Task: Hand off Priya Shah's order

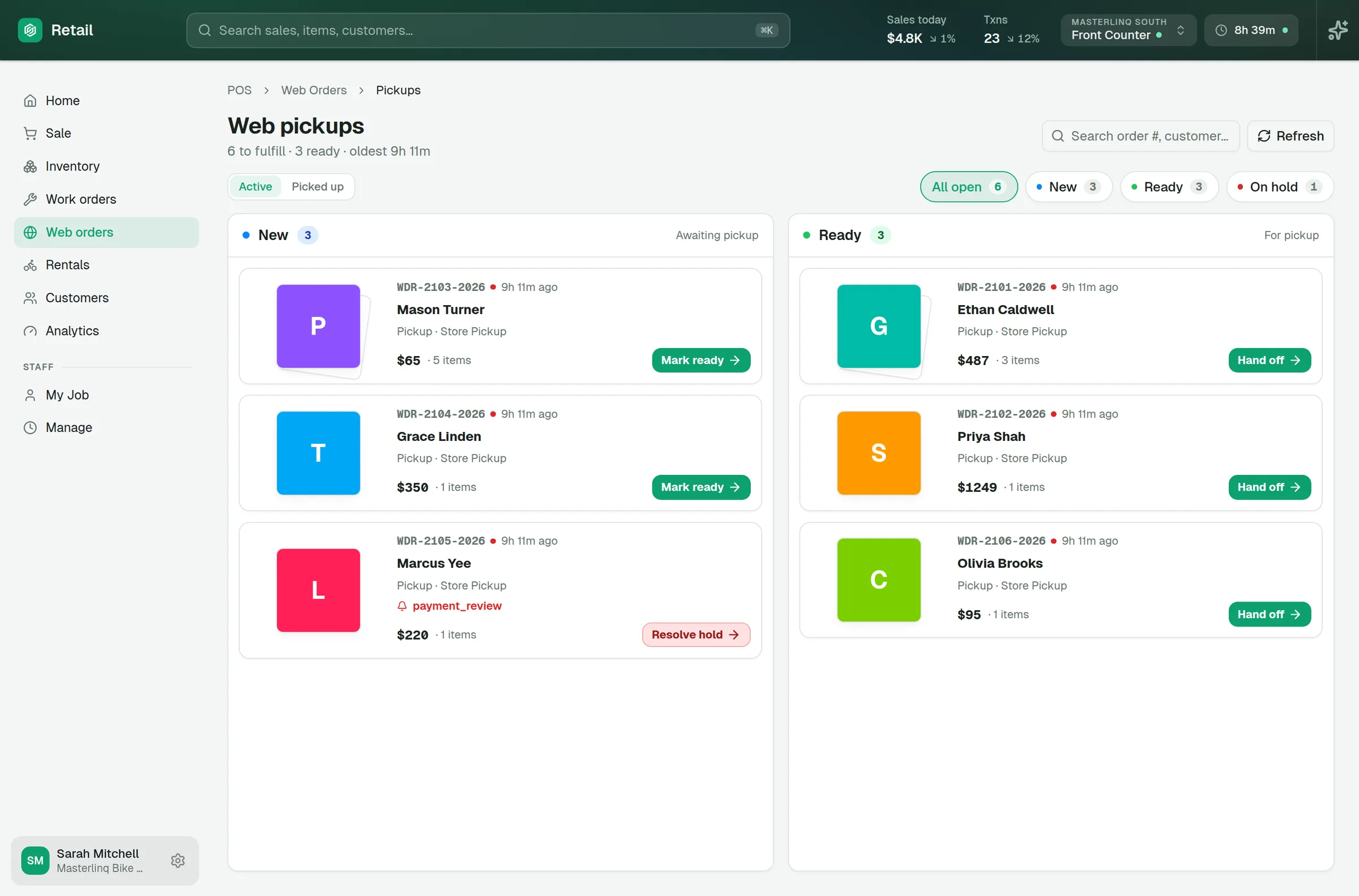Action: coord(1270,487)
